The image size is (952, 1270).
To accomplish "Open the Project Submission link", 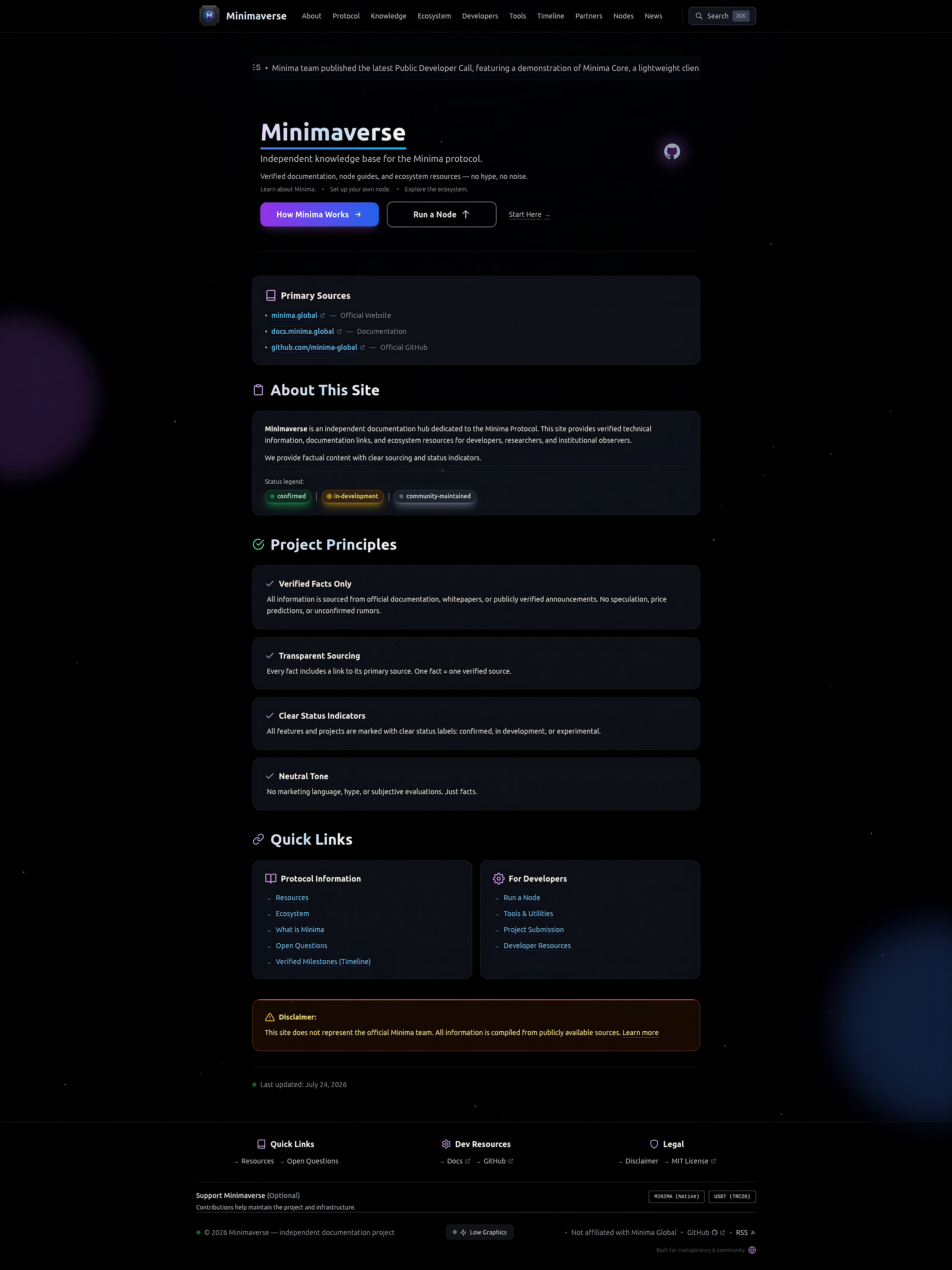I will coord(533,930).
